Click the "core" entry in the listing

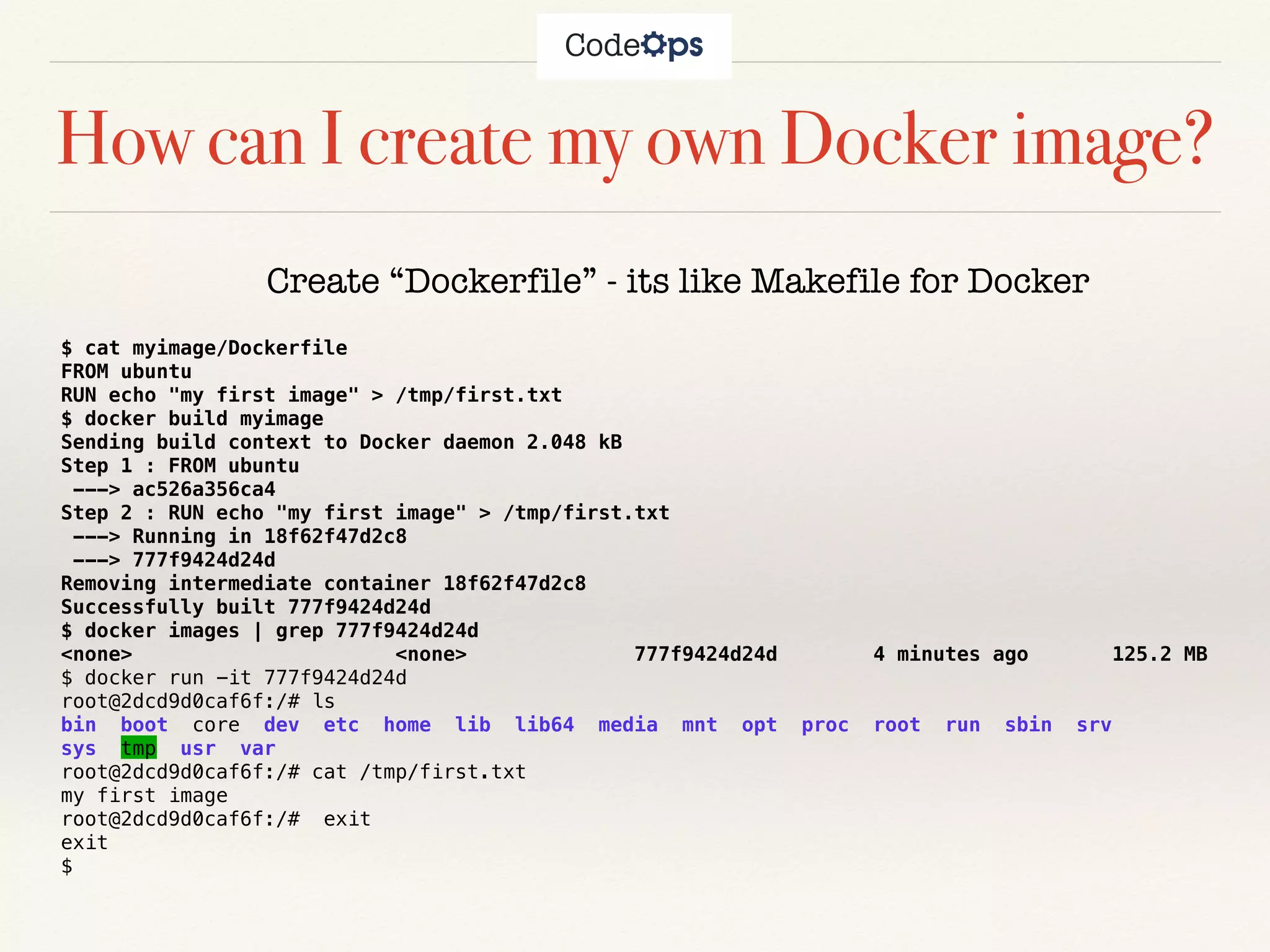(x=216, y=725)
